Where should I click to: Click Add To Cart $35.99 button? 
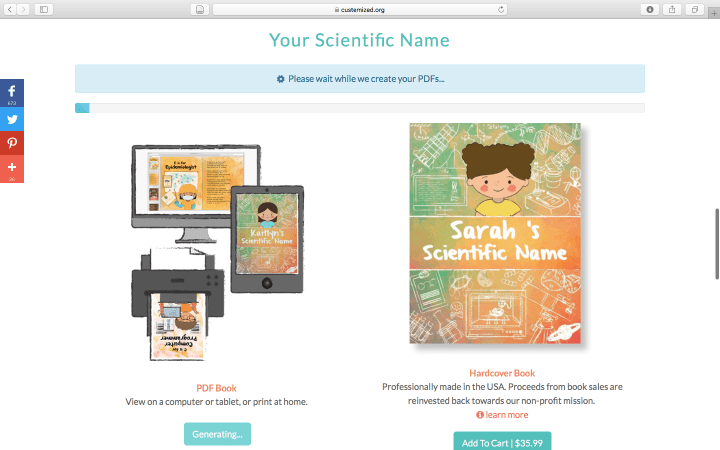point(502,442)
